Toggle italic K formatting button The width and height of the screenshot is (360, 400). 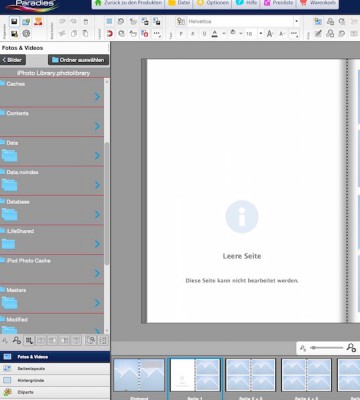click(x=193, y=34)
